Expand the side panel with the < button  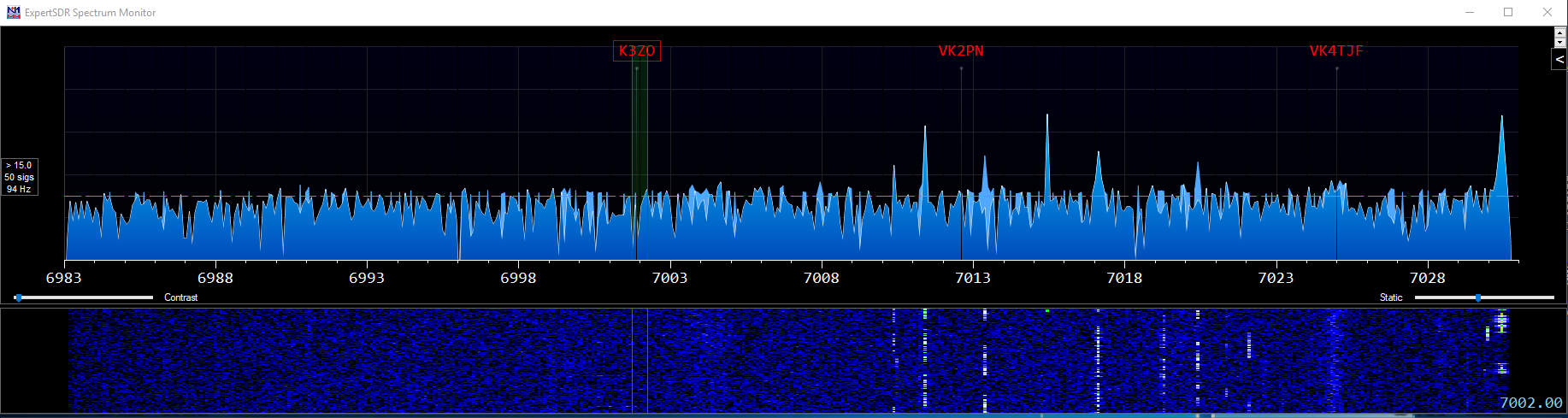coord(1559,59)
